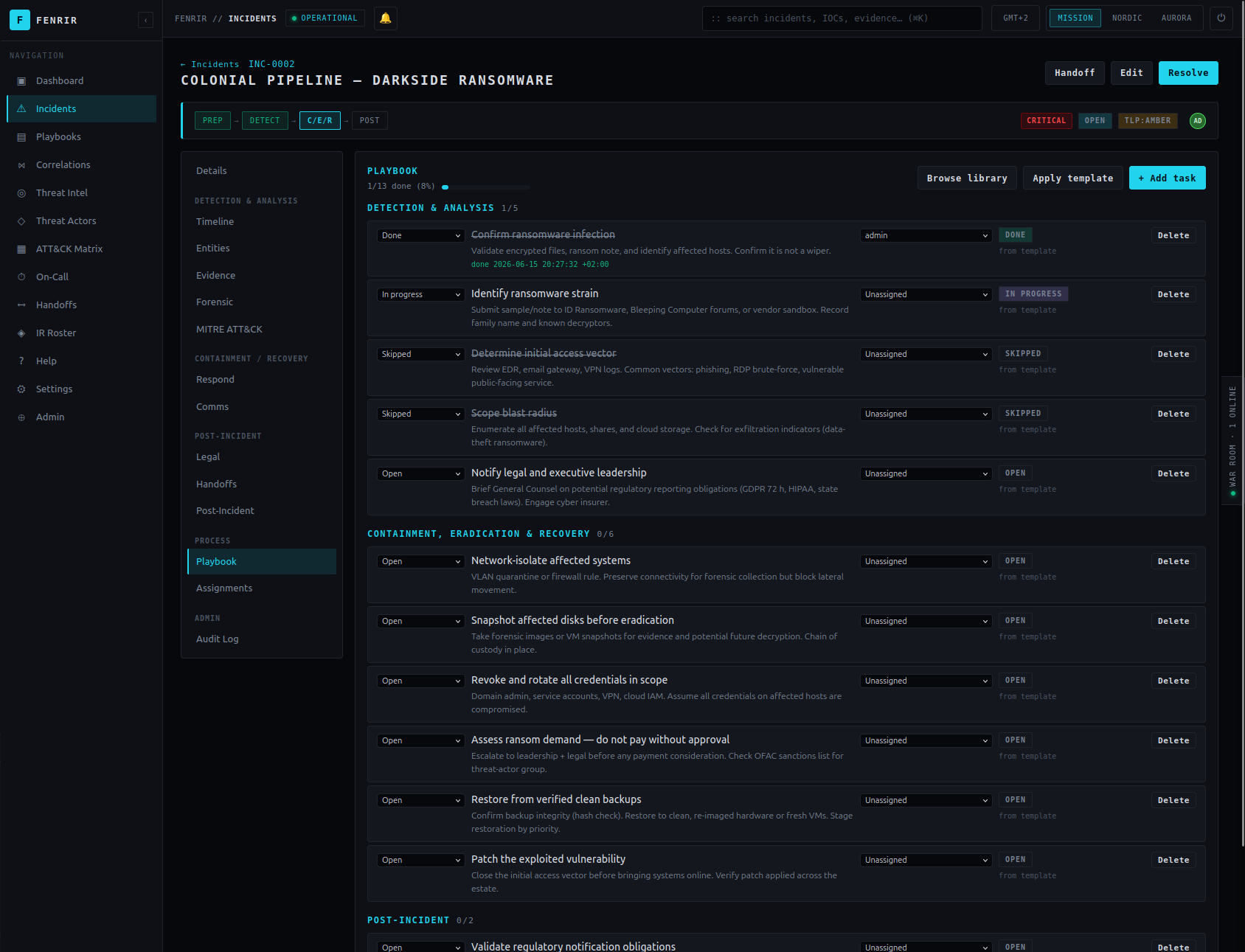This screenshot has width=1245, height=952.
Task: Click the Resolve button
Action: (1188, 73)
